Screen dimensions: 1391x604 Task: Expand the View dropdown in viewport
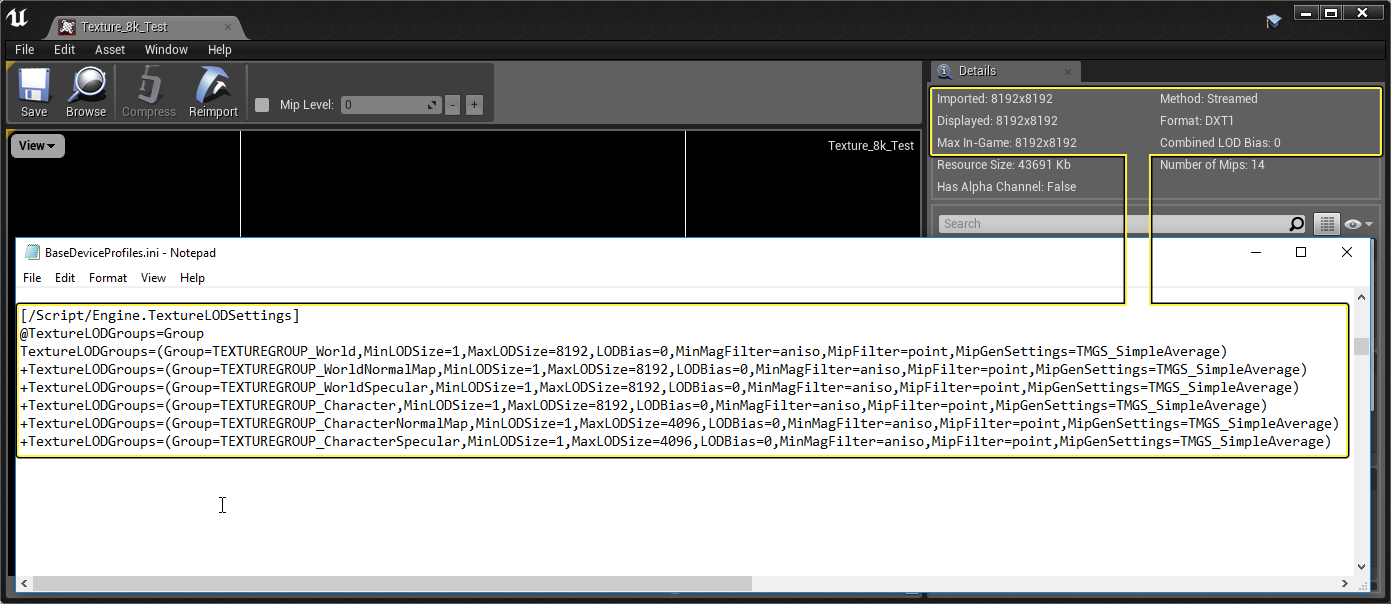tap(38, 146)
